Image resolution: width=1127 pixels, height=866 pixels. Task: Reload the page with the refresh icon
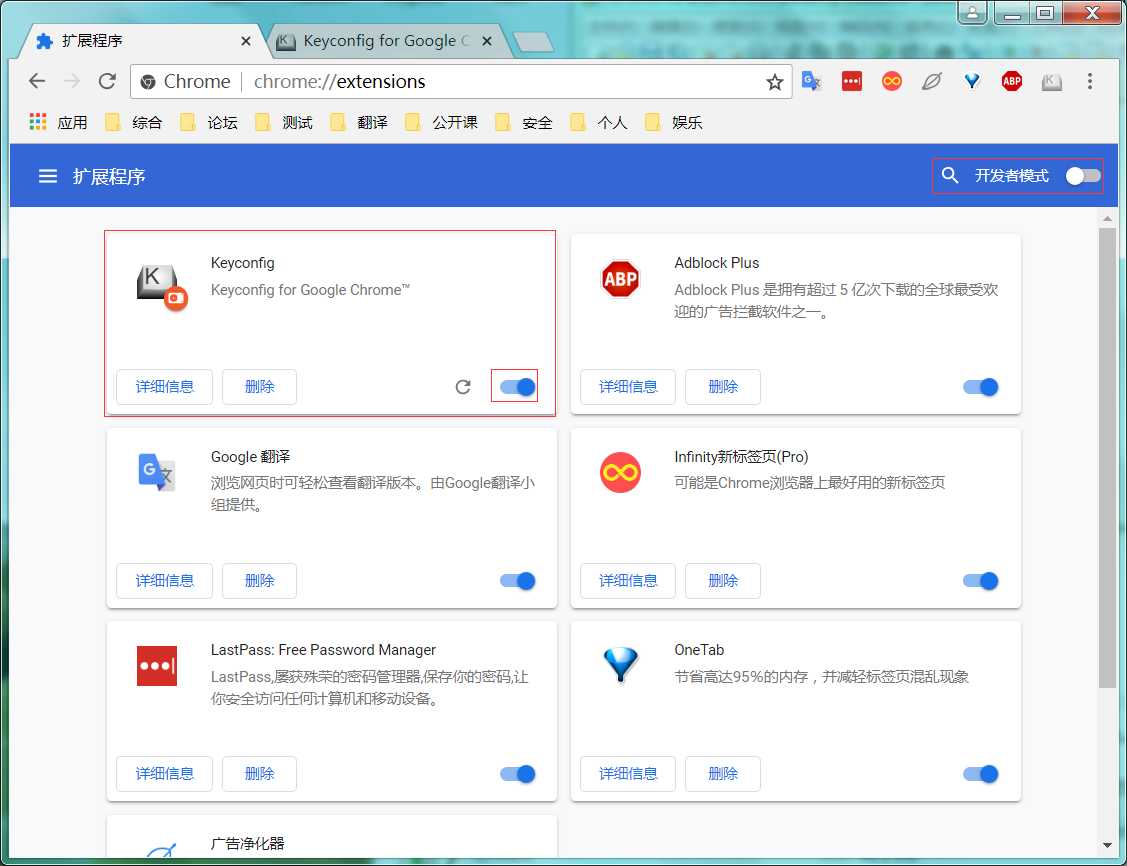(x=107, y=81)
